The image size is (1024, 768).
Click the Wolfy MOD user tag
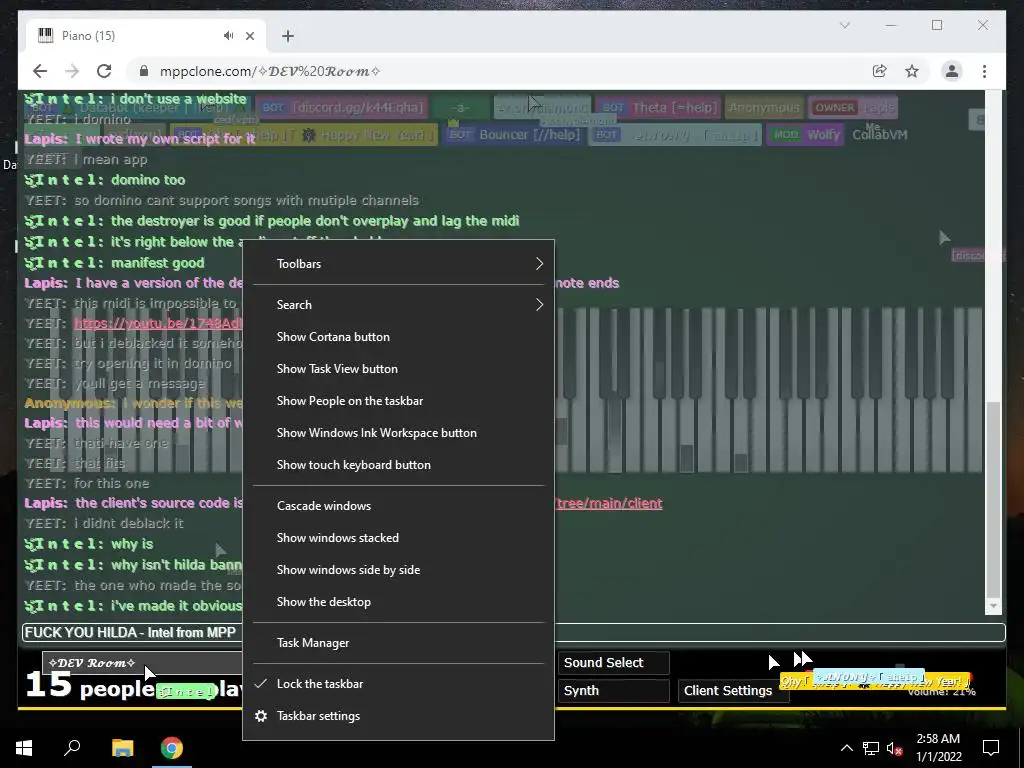[805, 135]
